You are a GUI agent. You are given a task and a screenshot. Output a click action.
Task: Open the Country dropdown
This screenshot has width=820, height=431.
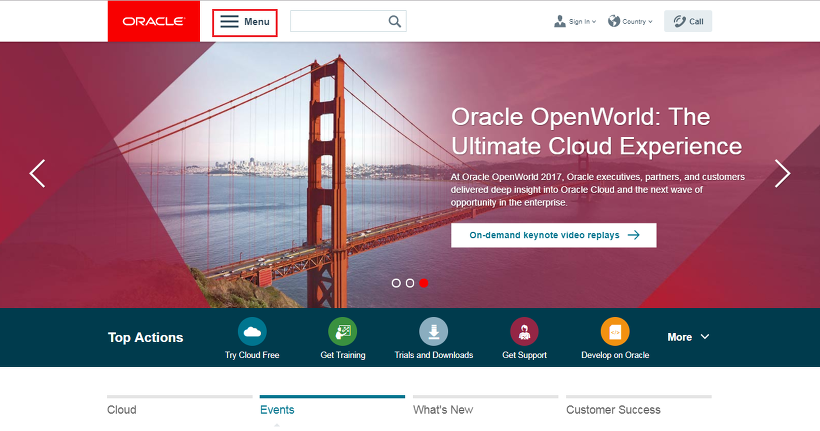pyautogui.click(x=630, y=21)
